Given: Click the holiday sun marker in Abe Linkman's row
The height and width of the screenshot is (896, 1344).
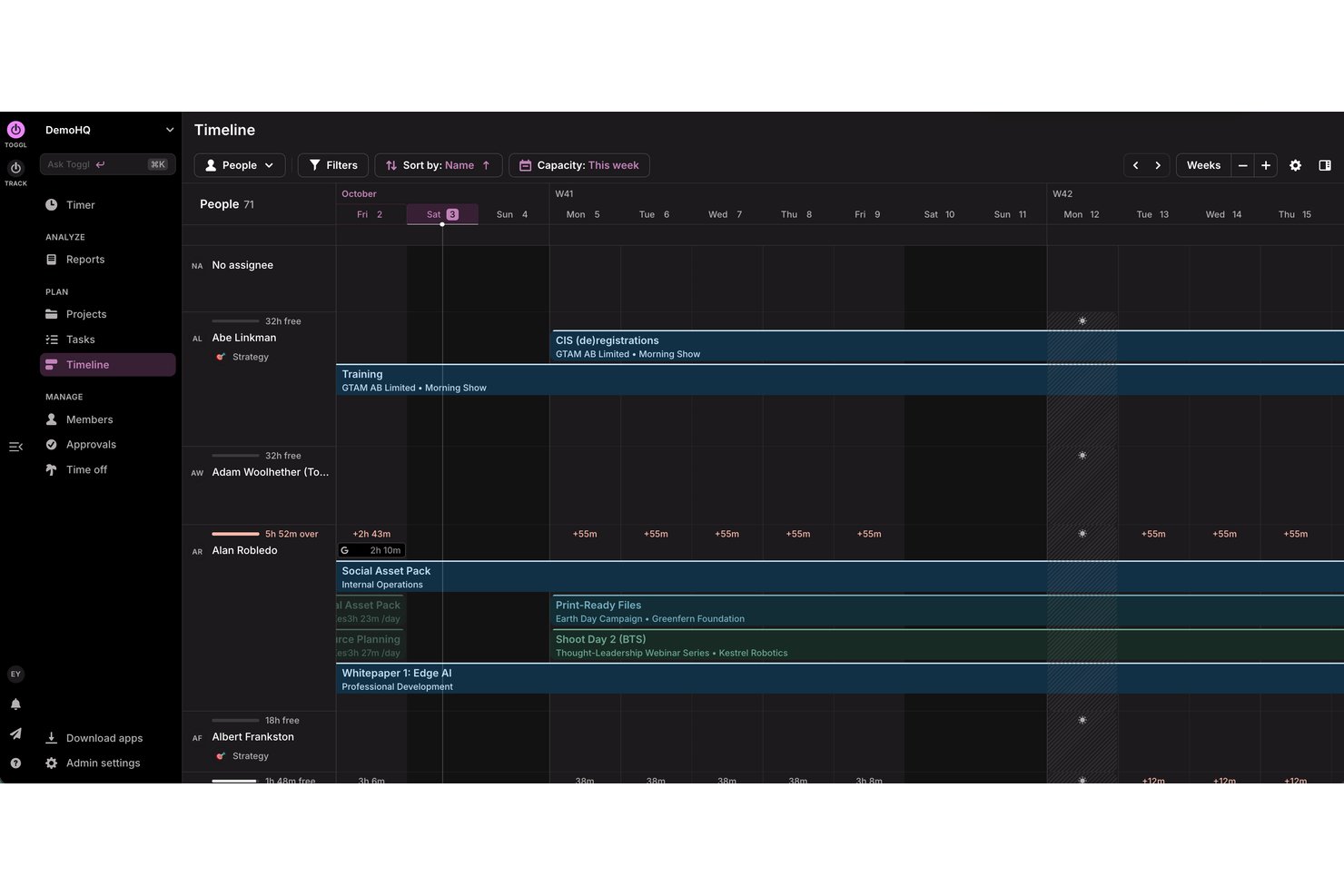Looking at the screenshot, I should (1082, 321).
